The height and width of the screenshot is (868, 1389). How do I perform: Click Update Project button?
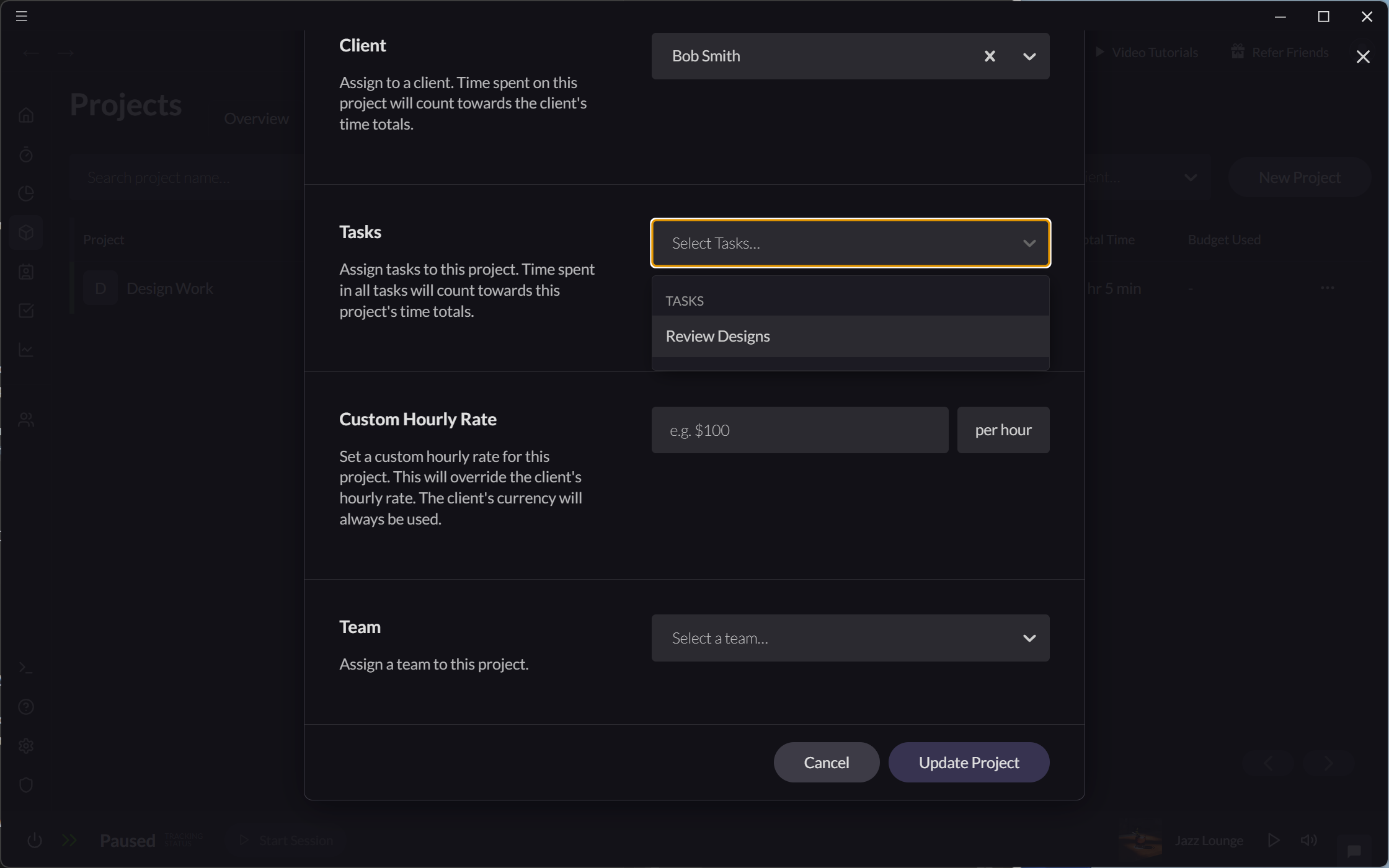[x=969, y=763]
